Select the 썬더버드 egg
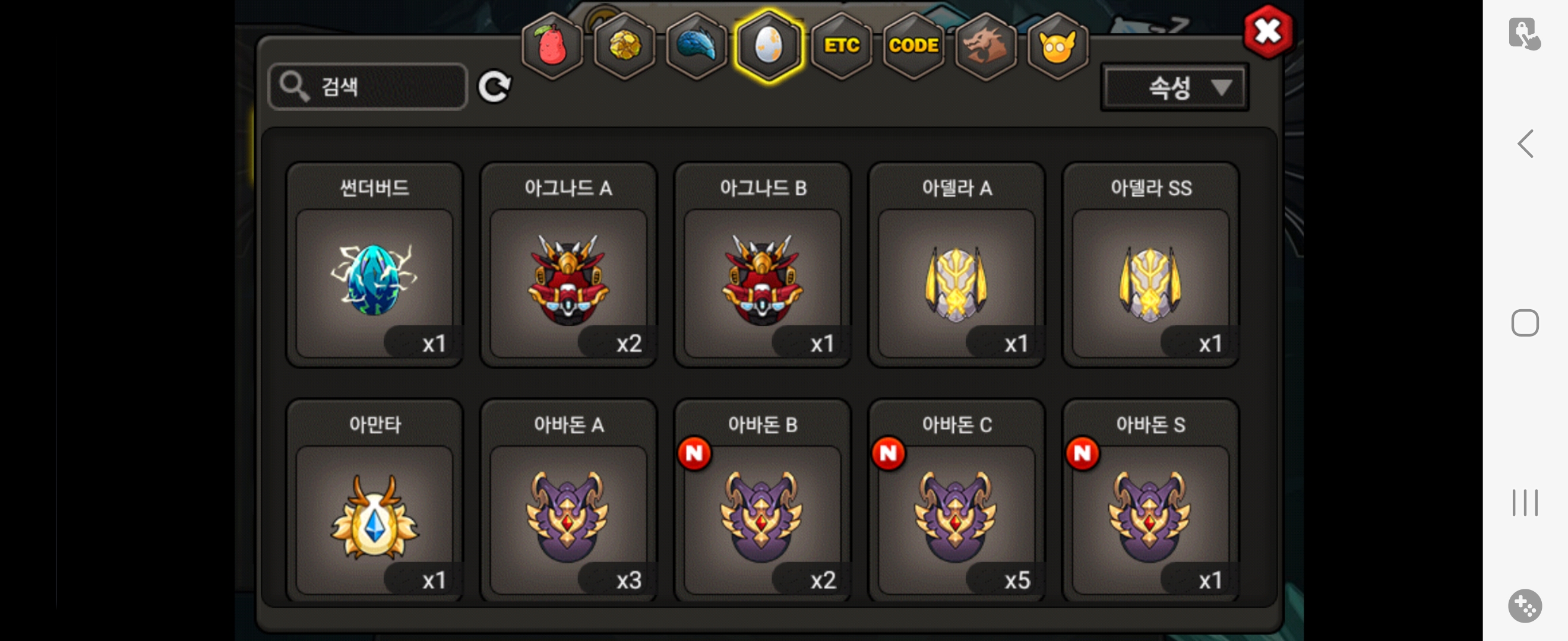Viewport: 1568px width, 641px height. (x=374, y=265)
